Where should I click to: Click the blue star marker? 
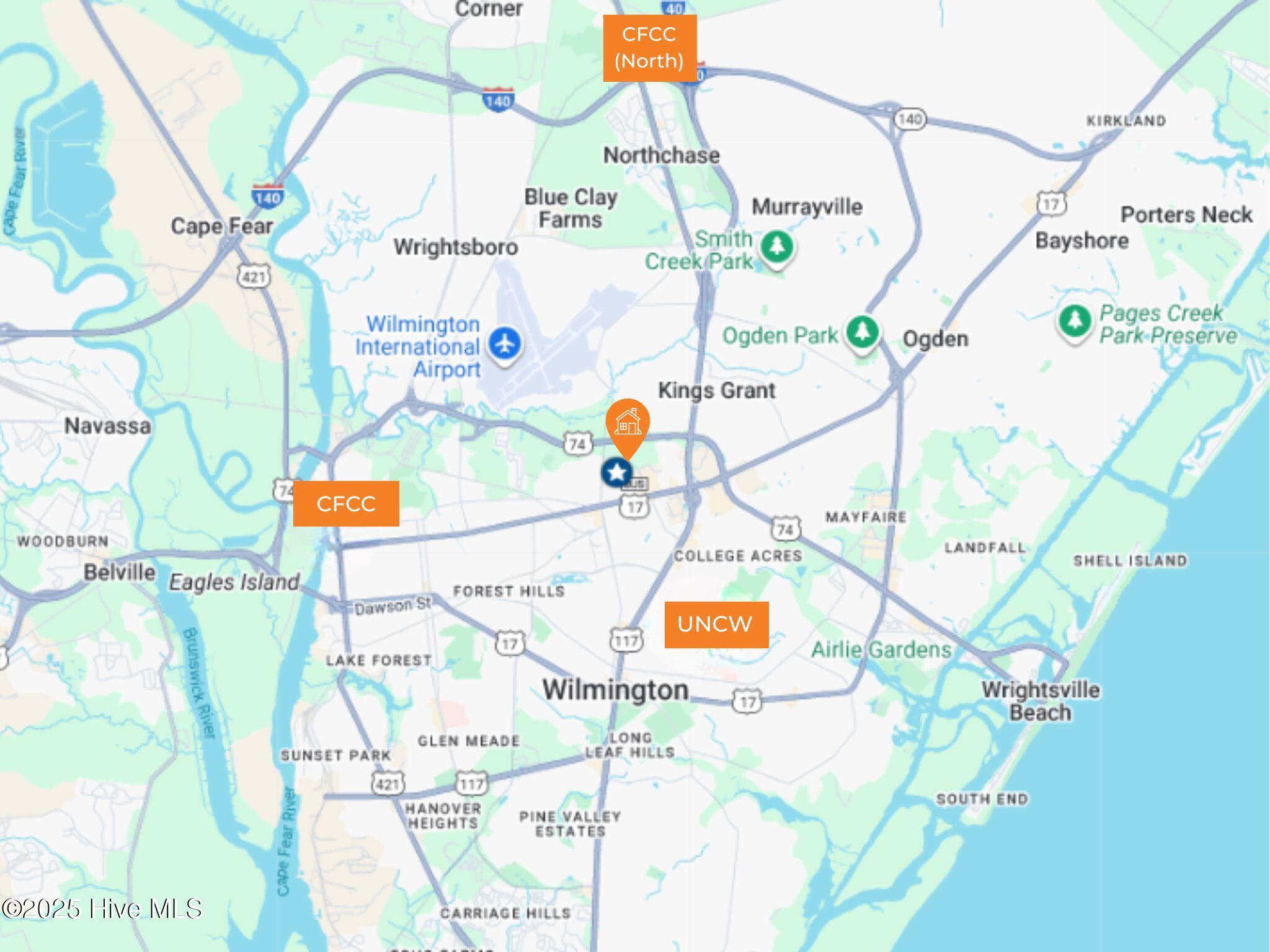click(x=616, y=473)
